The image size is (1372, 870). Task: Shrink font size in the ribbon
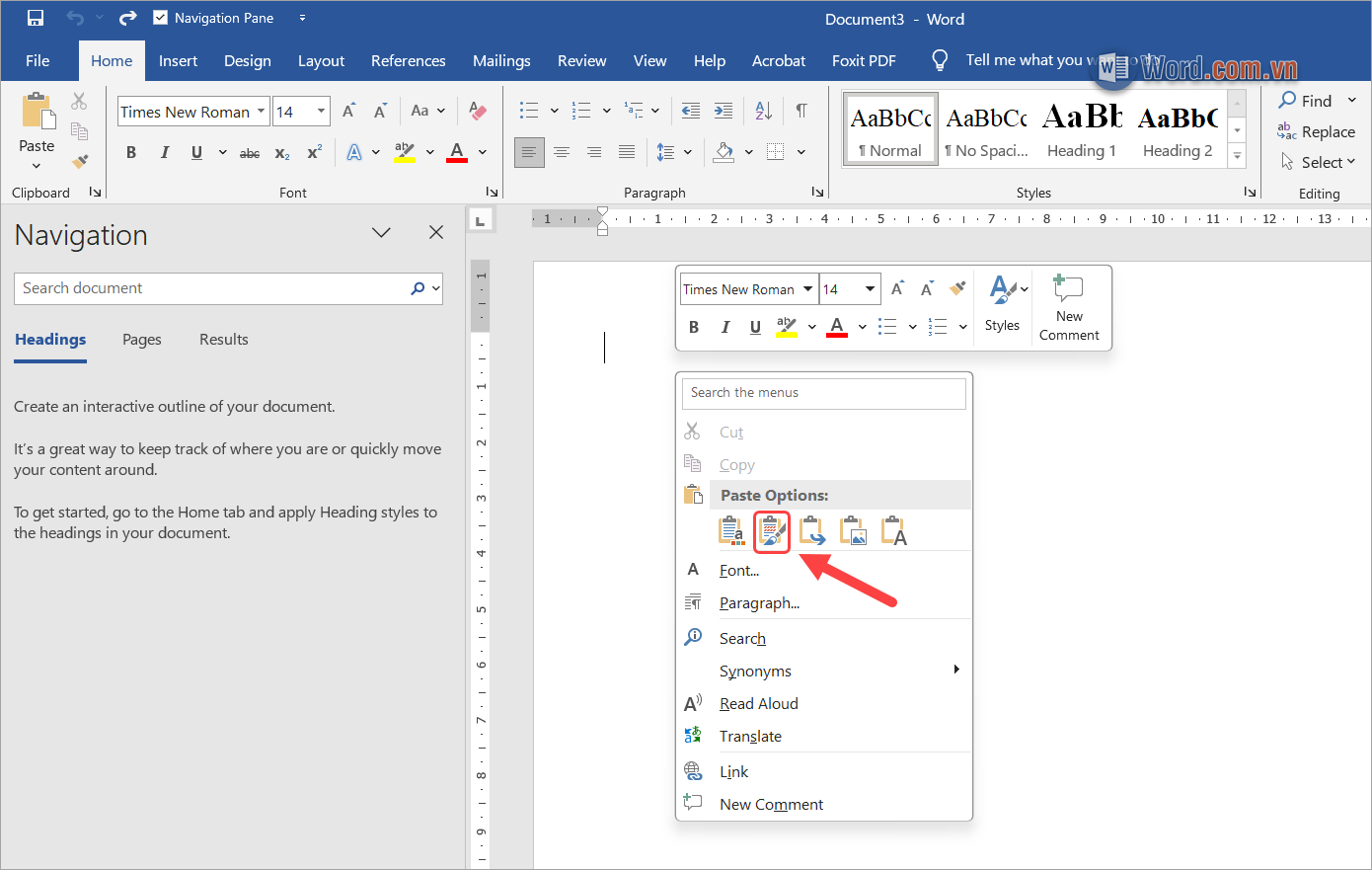coord(380,111)
